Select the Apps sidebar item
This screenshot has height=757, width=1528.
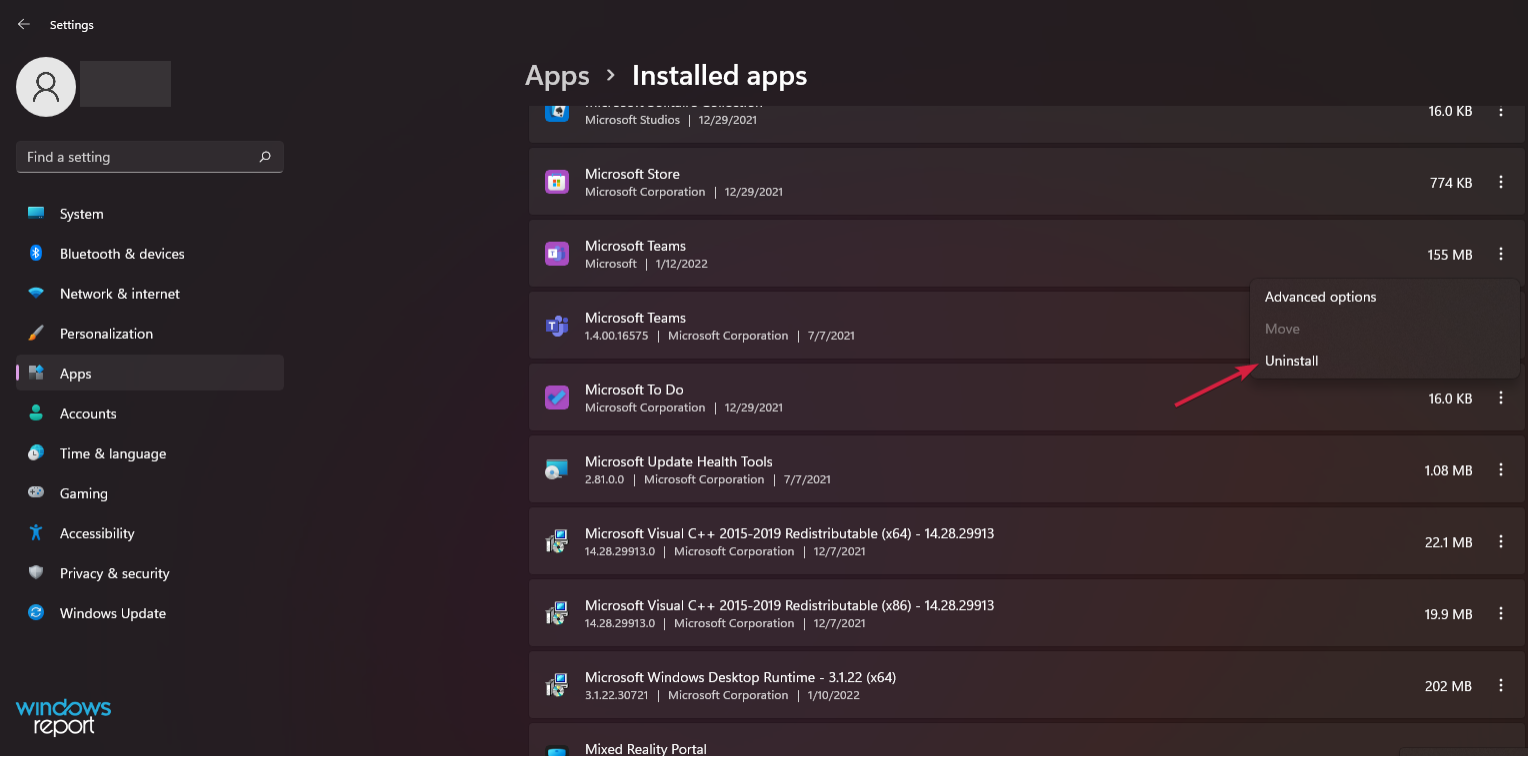(150, 373)
